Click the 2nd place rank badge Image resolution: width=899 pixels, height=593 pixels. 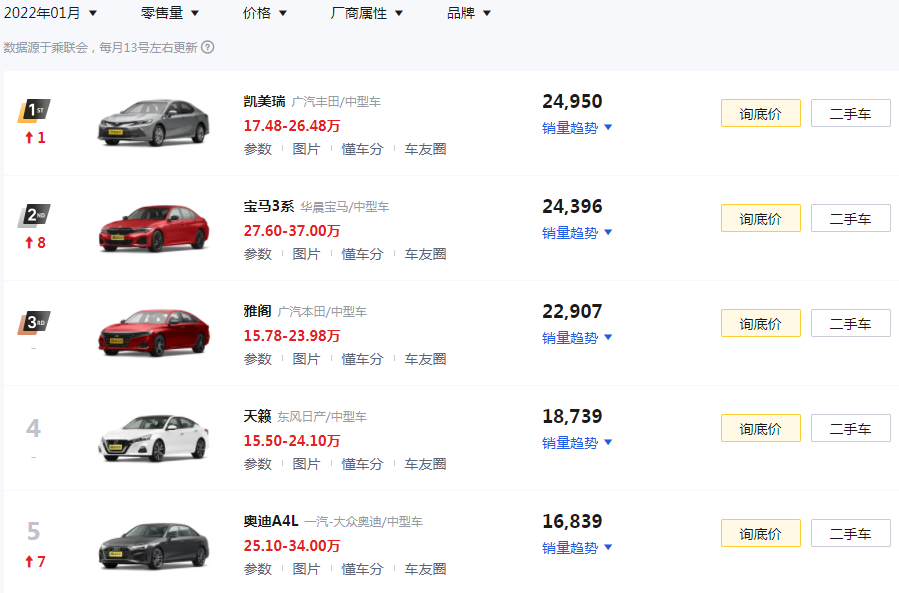tap(34, 215)
